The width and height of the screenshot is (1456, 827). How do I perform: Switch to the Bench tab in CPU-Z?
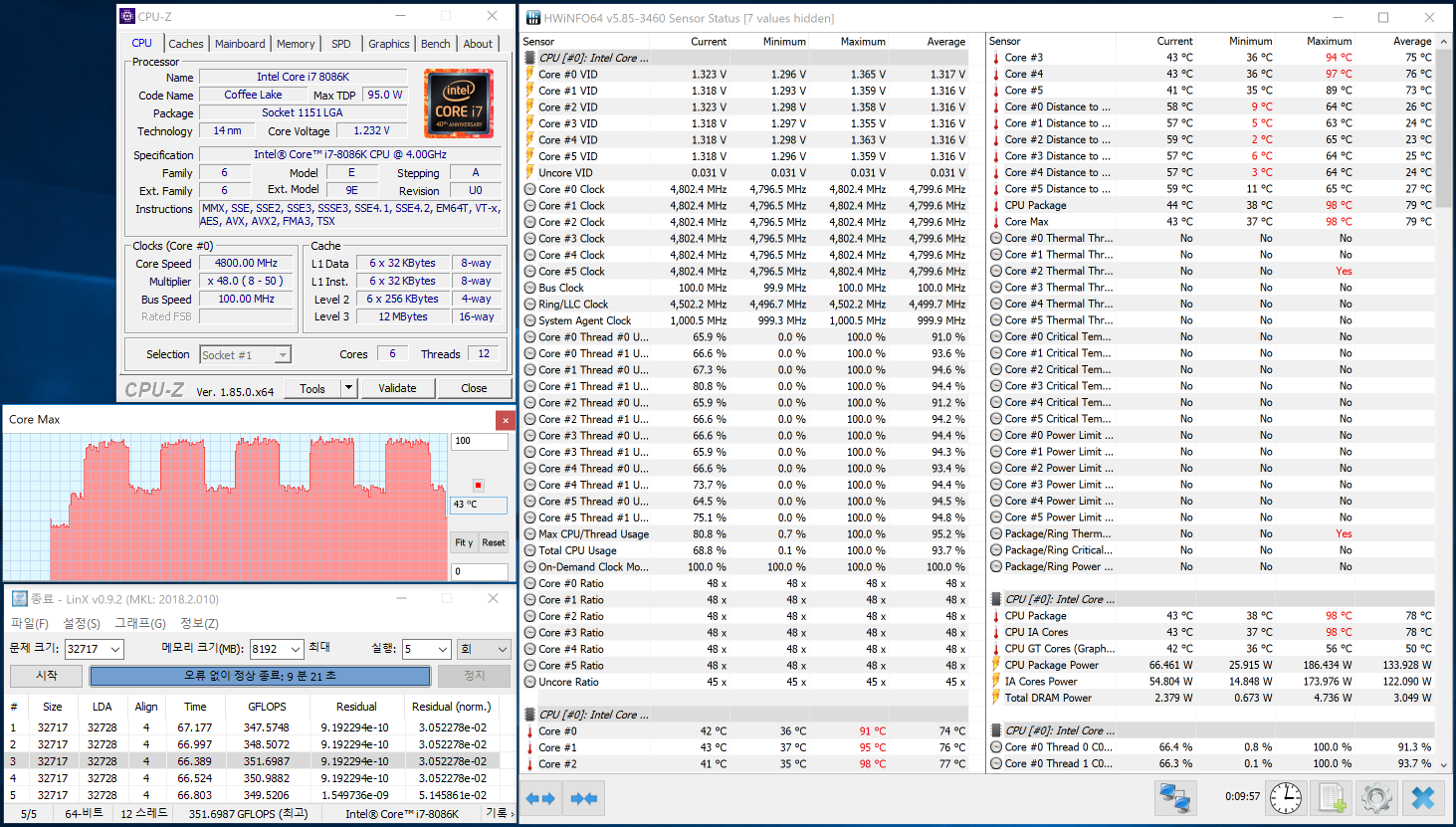436,44
